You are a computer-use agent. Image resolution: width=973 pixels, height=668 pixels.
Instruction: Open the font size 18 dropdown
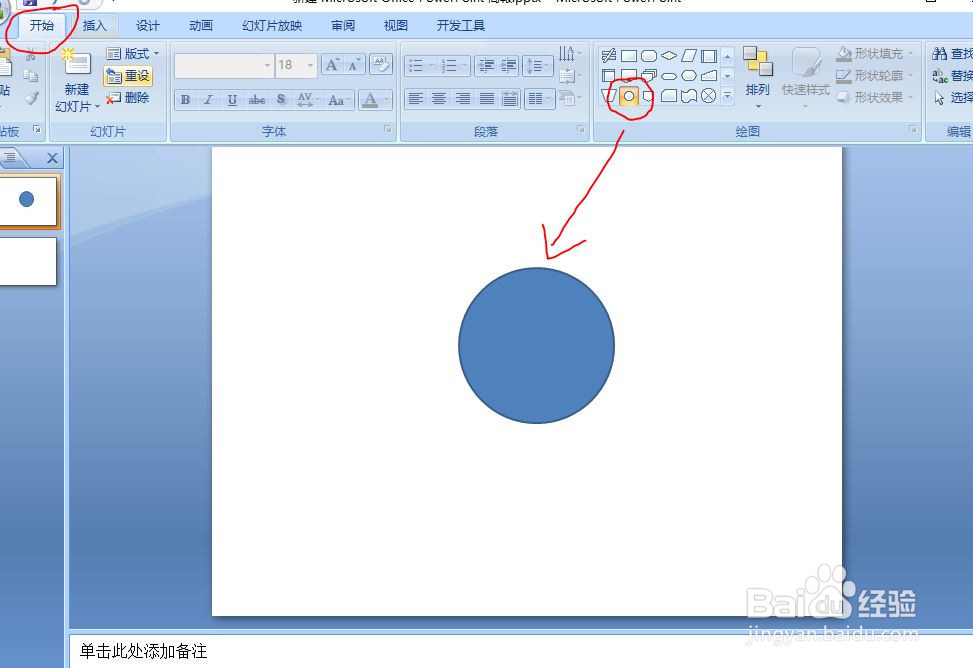click(x=296, y=65)
